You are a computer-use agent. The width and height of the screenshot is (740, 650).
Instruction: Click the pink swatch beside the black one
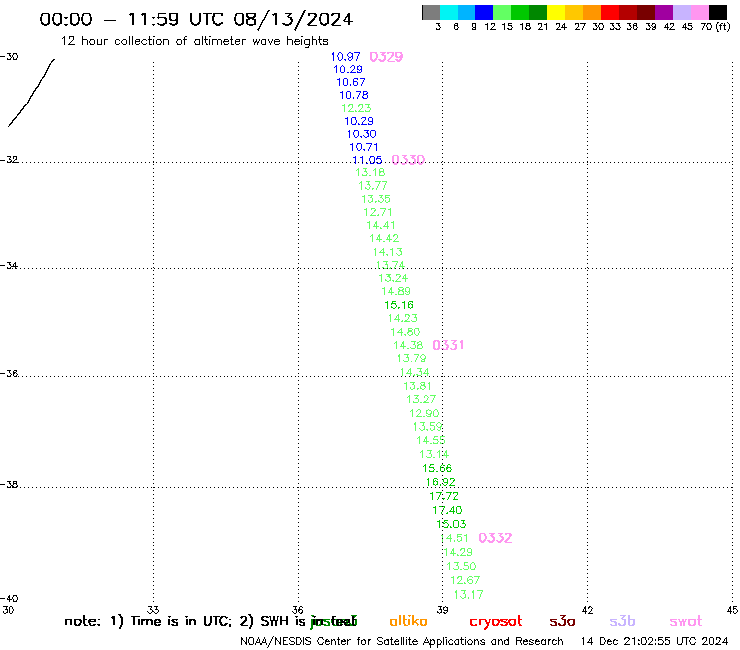point(700,12)
